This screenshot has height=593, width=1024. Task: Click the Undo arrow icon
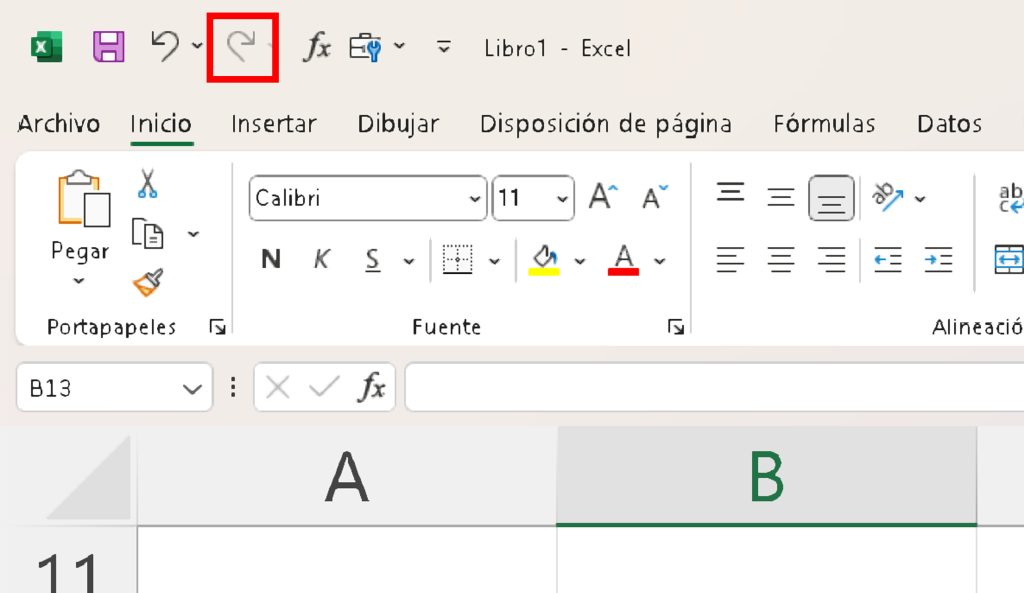(x=165, y=46)
